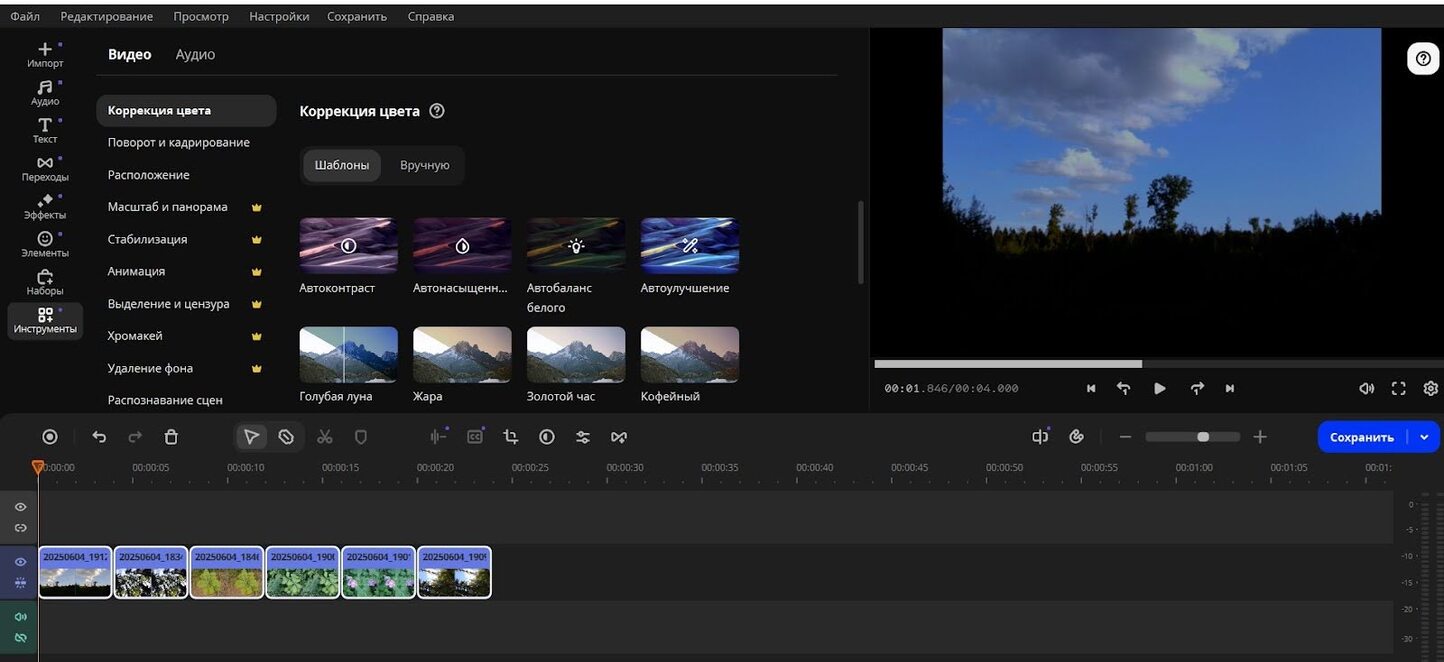Click the trash delete icon in the timeline toolbar
This screenshot has height=662, width=1444.
tap(171, 437)
